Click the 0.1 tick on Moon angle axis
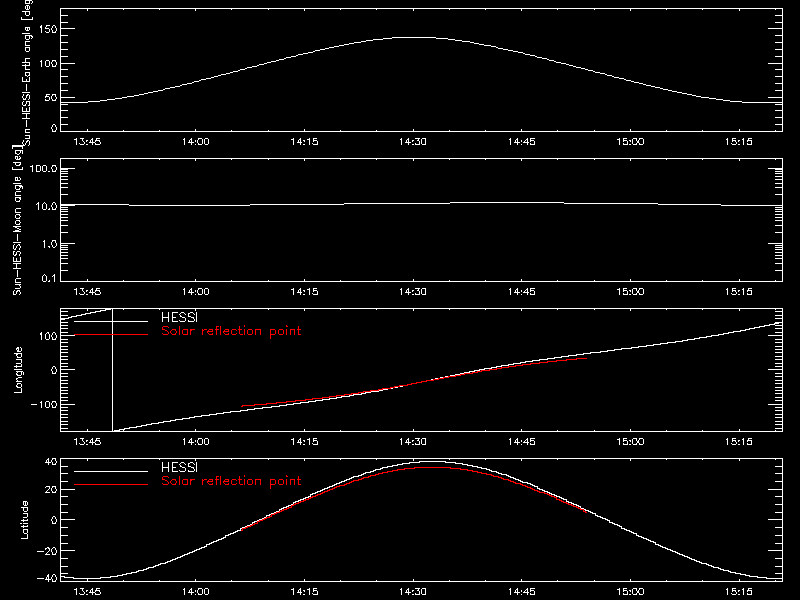This screenshot has height=600, width=800. click(49, 278)
